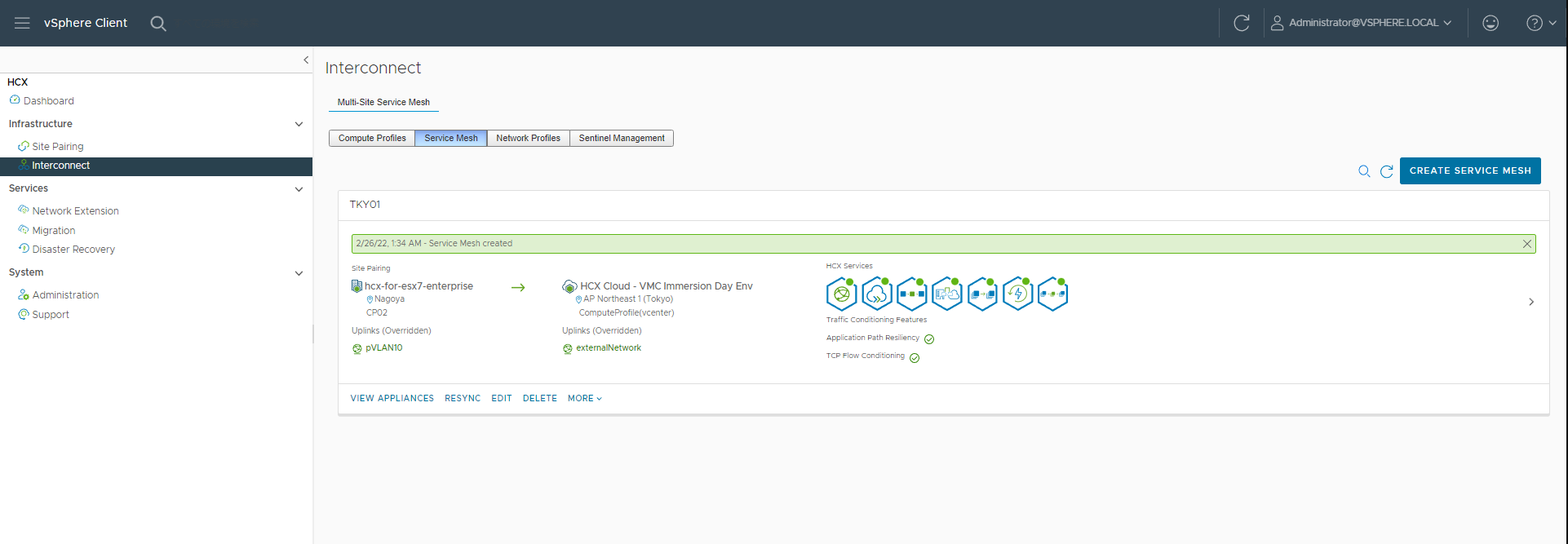
Task: Click 'ComputeProfile(vcenter)' text
Action: (627, 312)
